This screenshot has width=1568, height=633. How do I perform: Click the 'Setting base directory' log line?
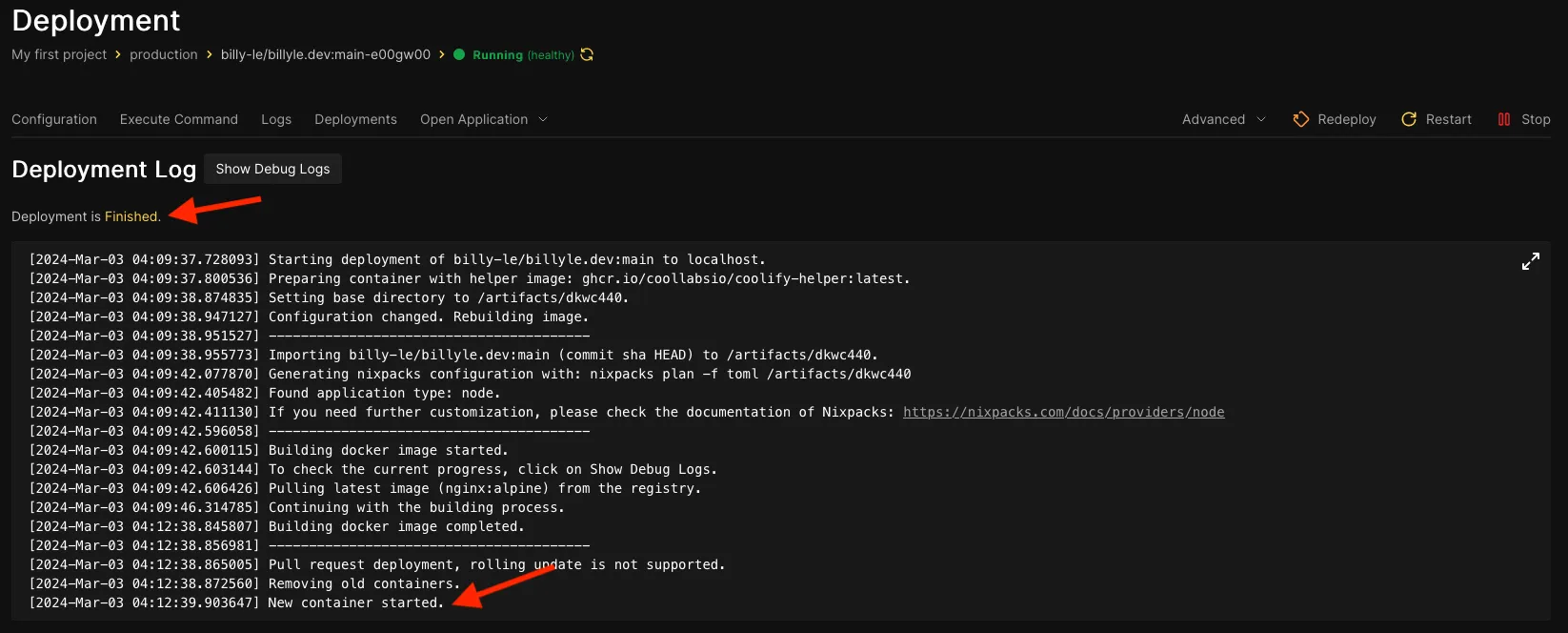click(329, 297)
